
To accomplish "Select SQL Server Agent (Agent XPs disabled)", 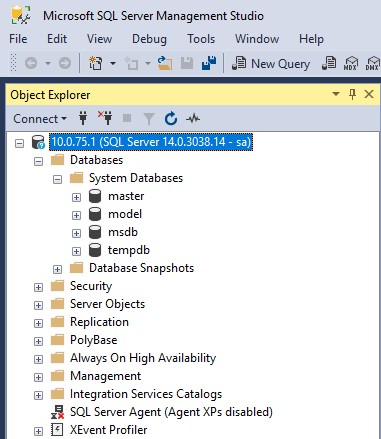I will coord(171,412).
